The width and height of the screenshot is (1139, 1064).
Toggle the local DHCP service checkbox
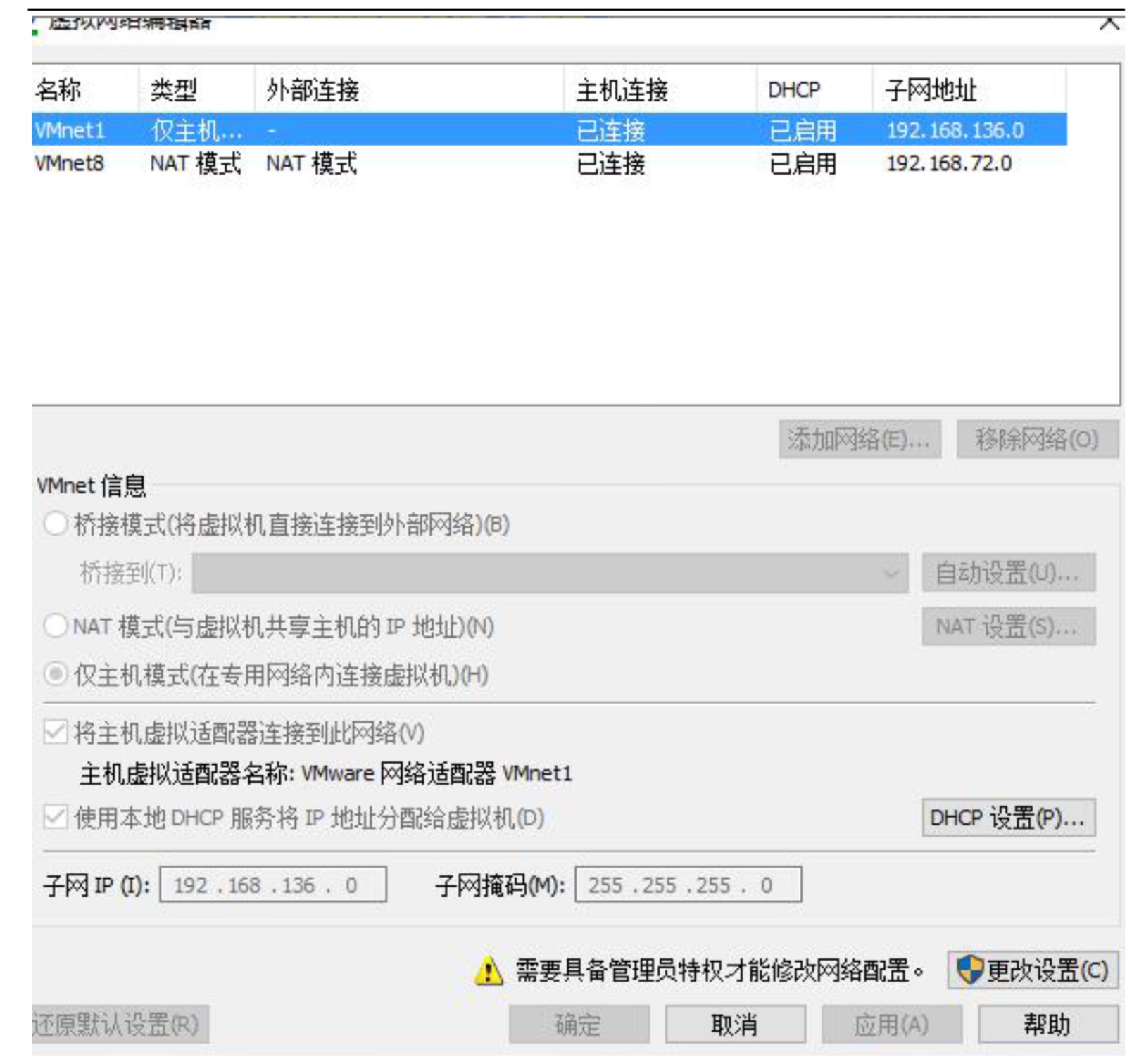tap(56, 818)
